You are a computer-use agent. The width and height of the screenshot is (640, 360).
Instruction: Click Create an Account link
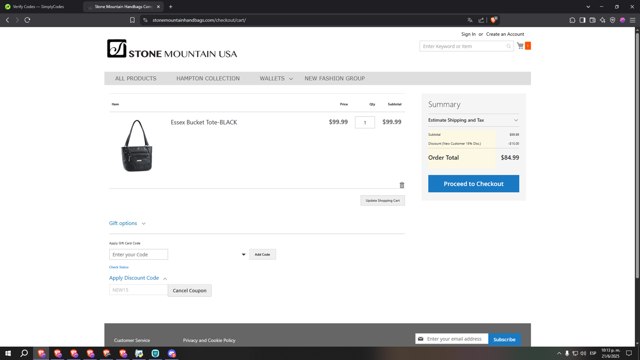coord(505,34)
